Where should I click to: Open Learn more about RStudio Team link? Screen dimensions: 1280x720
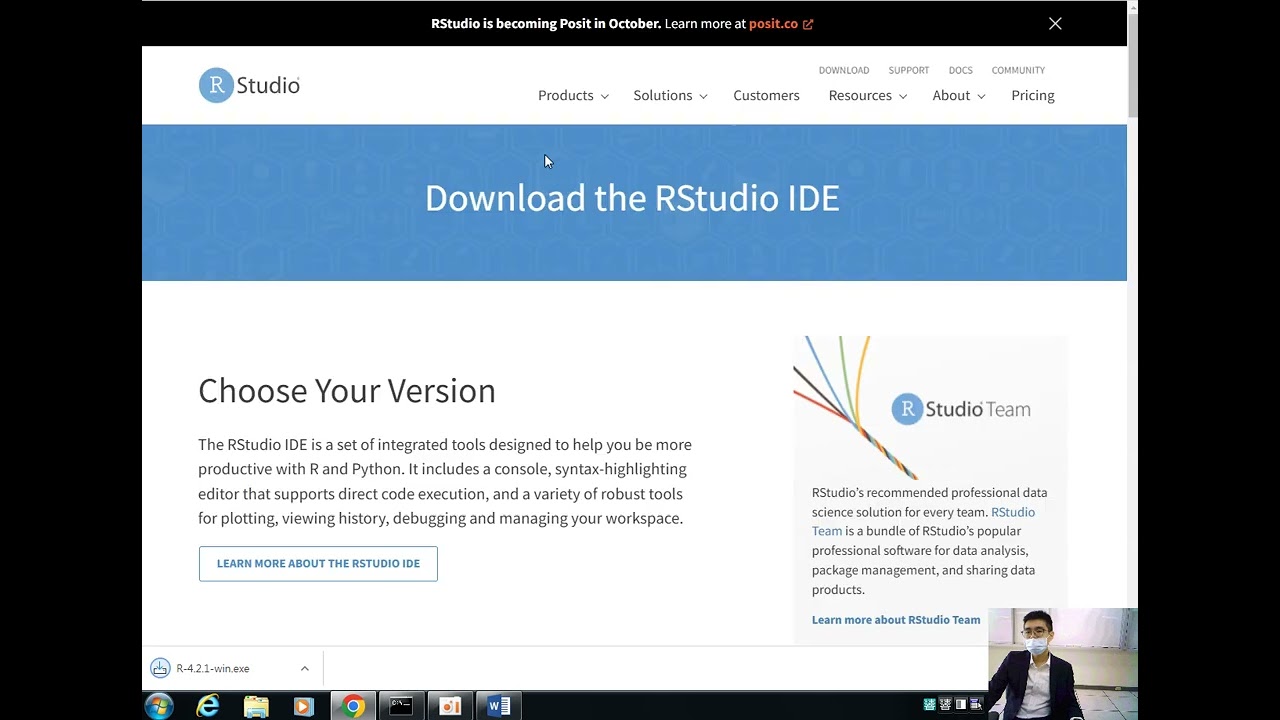pyautogui.click(x=896, y=620)
